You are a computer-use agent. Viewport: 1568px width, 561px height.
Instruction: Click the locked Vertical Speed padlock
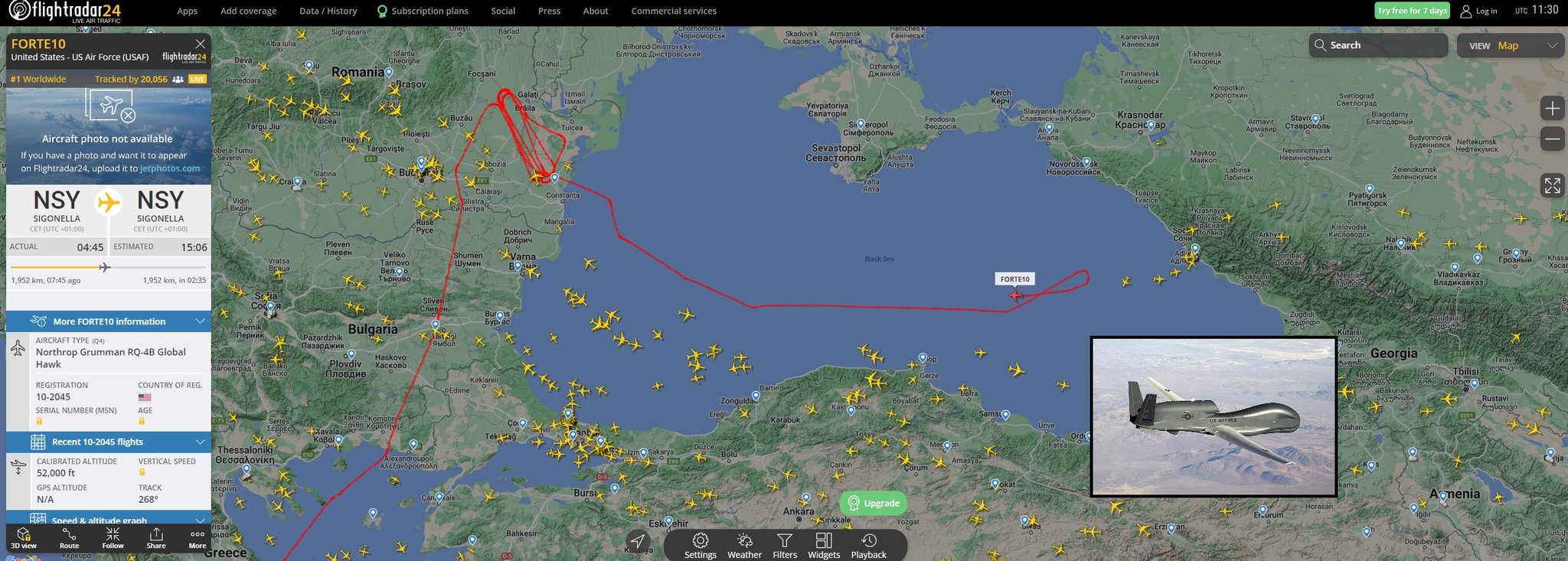tap(142, 472)
